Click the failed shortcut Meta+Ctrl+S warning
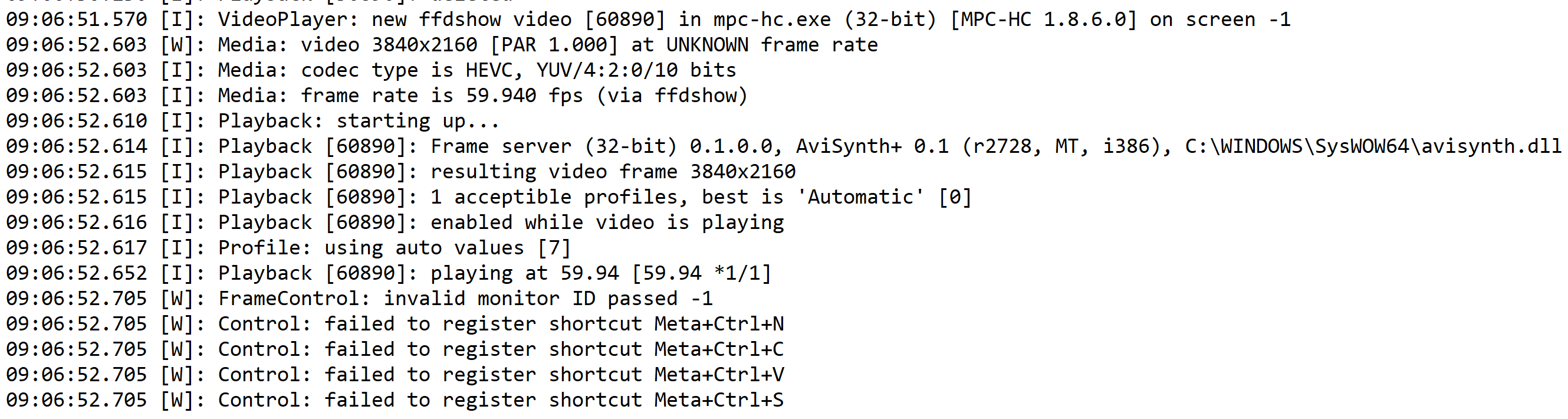 point(500,400)
